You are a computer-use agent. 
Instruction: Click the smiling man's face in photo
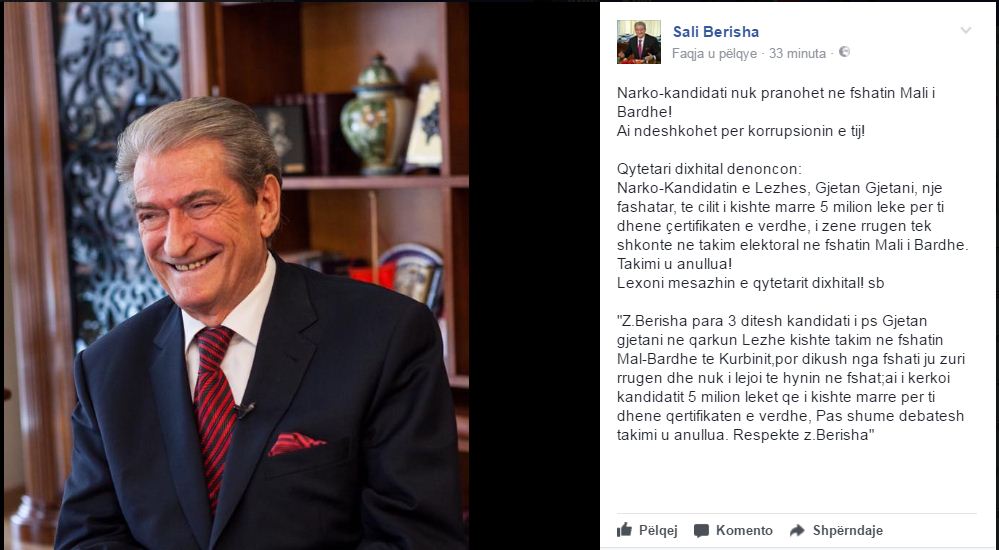click(x=201, y=229)
